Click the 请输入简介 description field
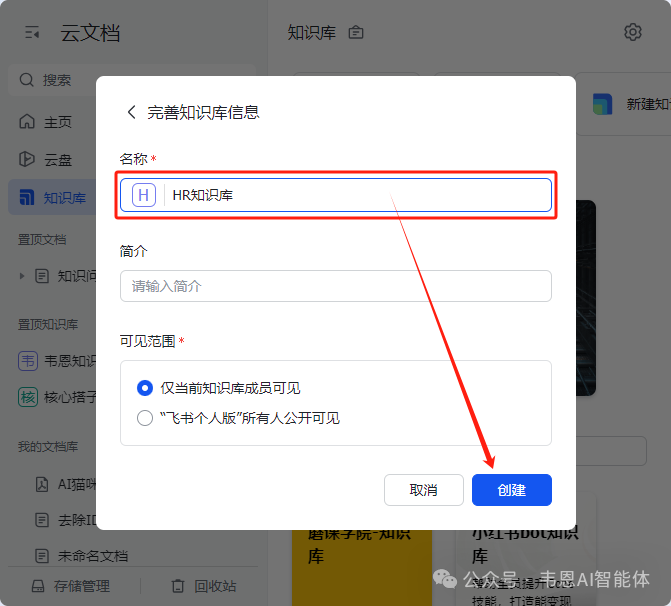 336,286
